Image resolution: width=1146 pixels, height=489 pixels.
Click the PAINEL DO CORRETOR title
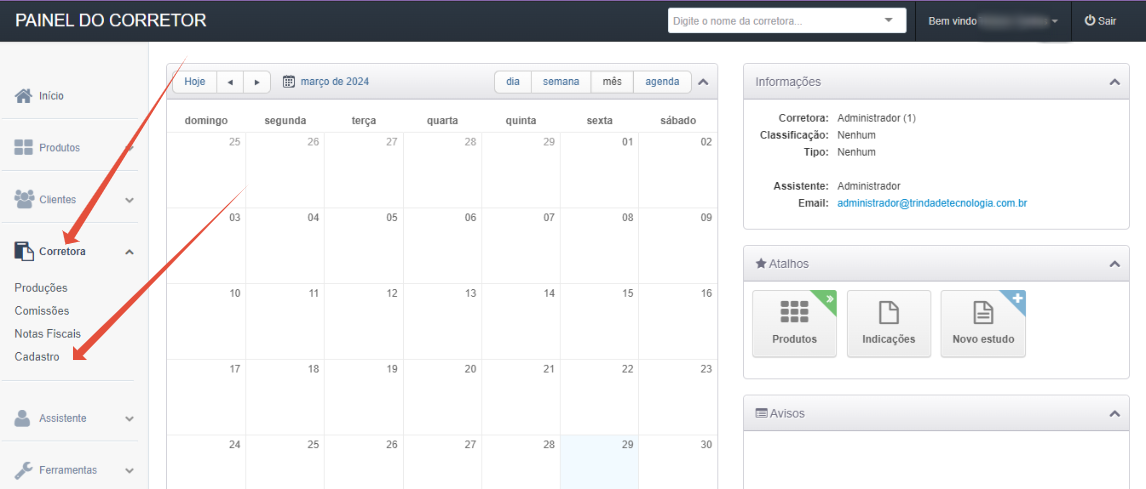111,20
